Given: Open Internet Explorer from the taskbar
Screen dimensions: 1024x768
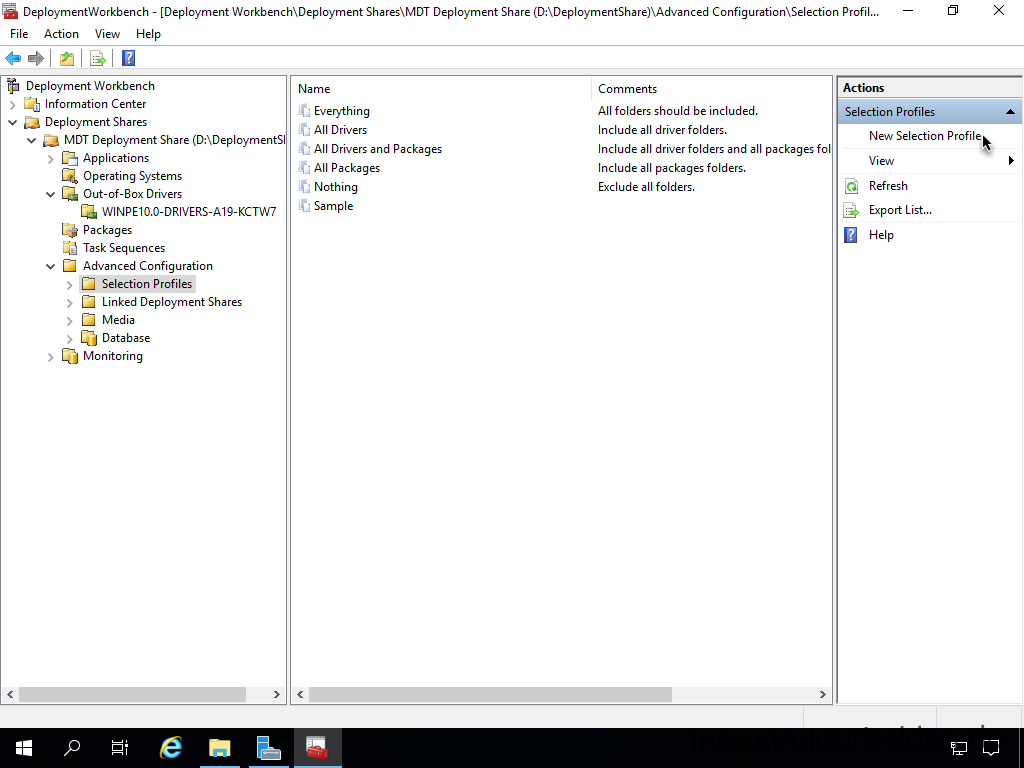Looking at the screenshot, I should [x=172, y=747].
